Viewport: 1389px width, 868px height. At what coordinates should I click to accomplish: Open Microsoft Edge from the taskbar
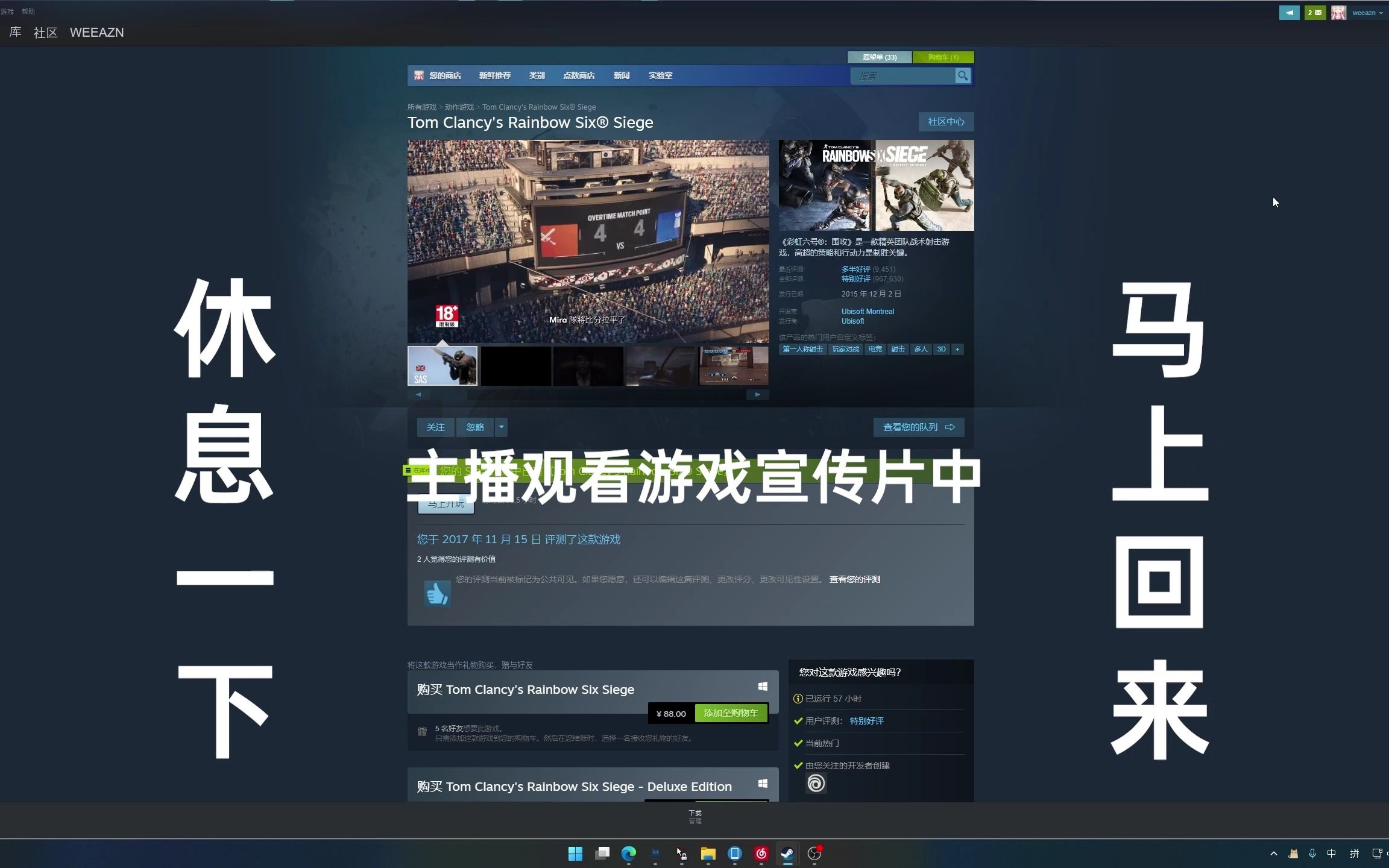[x=629, y=854]
